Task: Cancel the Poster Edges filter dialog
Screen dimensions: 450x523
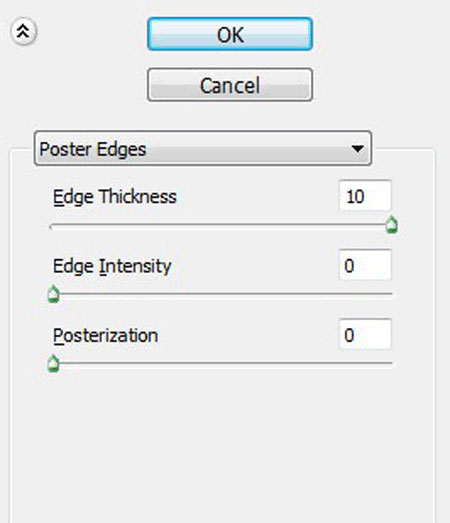Action: [x=230, y=85]
